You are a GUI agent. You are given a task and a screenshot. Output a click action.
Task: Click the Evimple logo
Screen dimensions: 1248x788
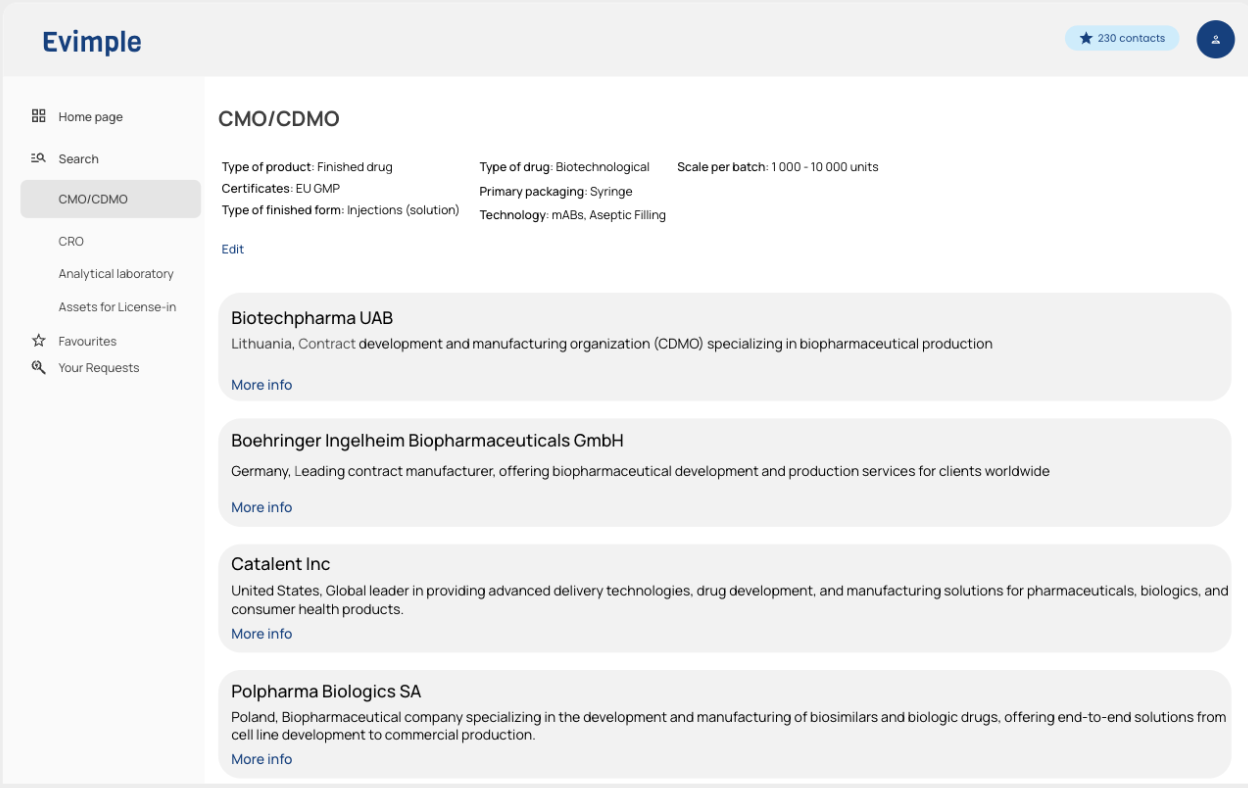coord(92,42)
